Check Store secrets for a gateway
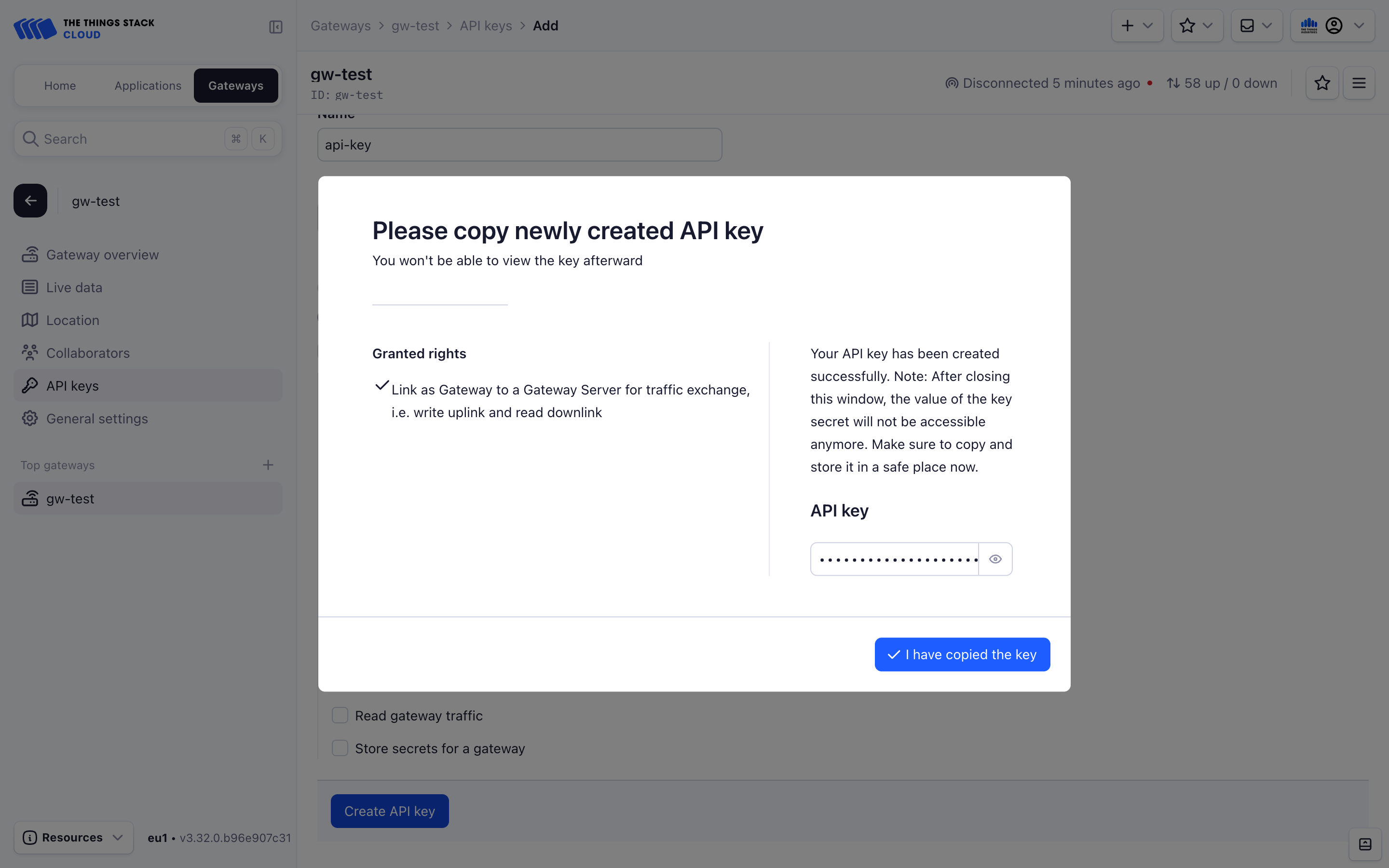1389x868 pixels. tap(340, 747)
